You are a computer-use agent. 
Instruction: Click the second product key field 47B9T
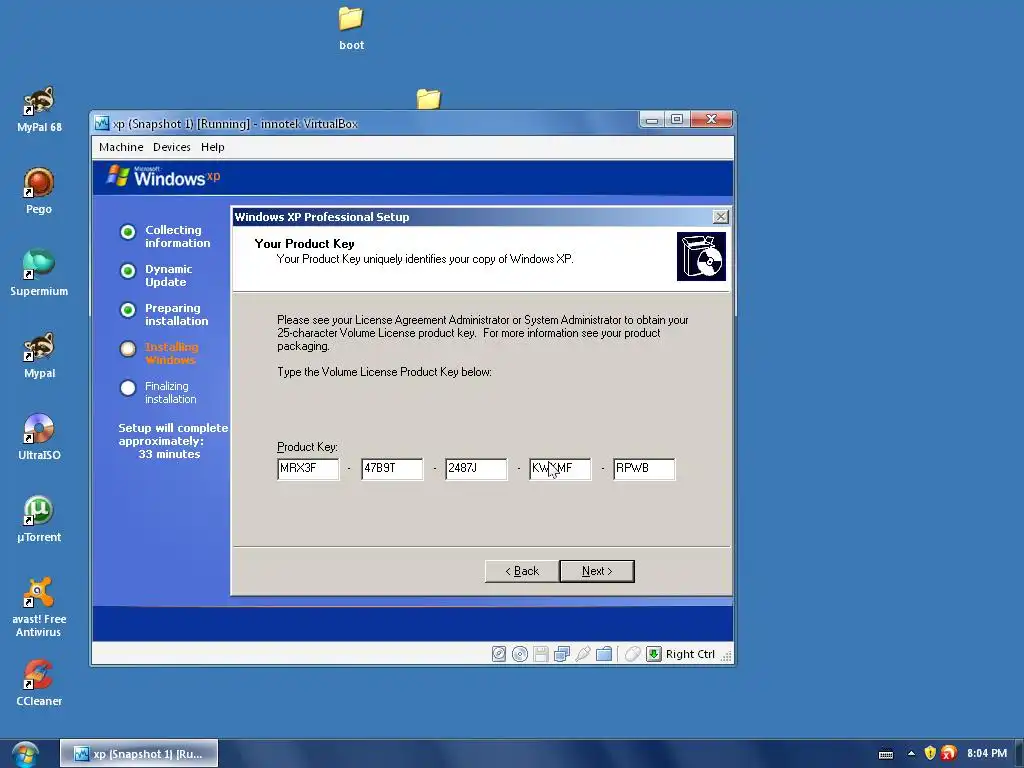pos(392,468)
